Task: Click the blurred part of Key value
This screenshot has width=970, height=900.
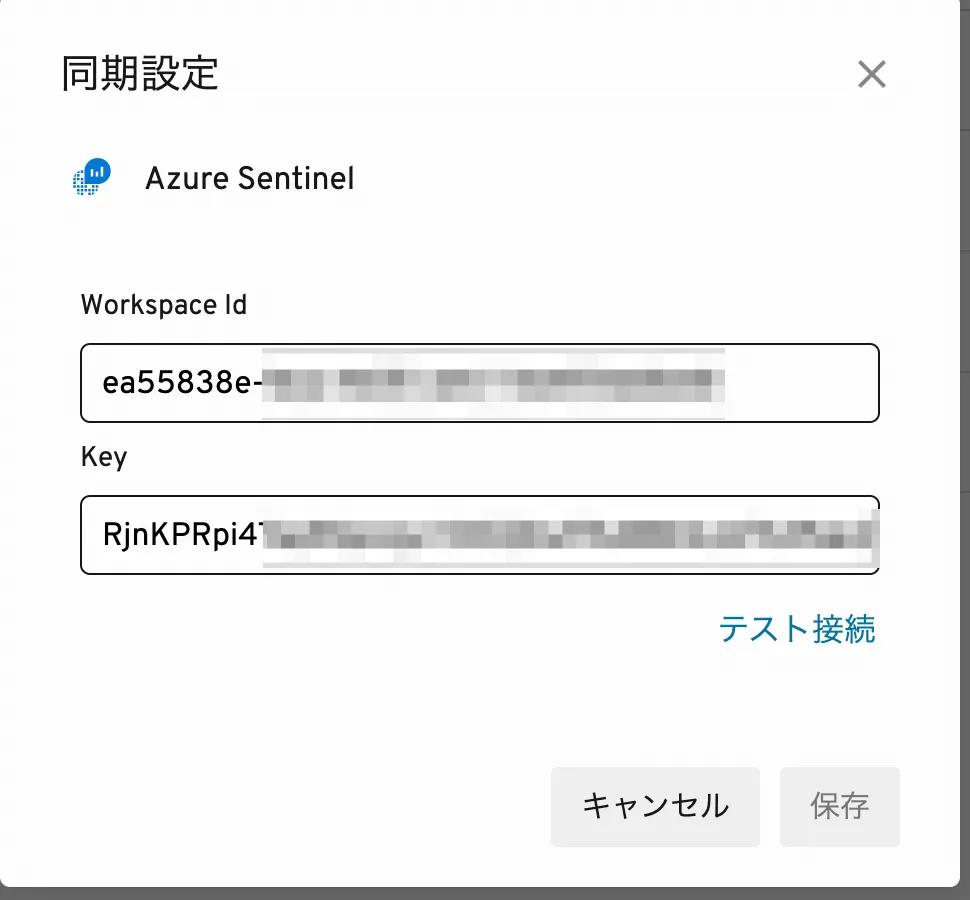Action: pos(570,536)
